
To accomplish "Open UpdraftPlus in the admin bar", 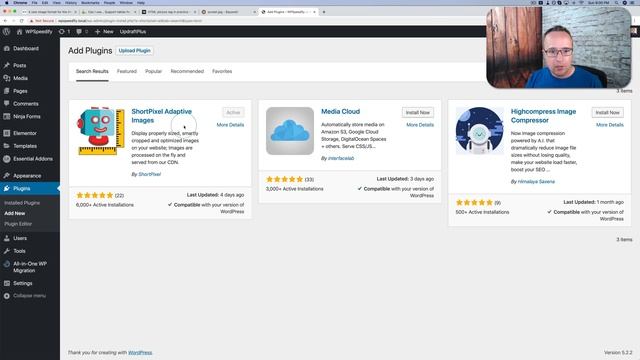I will click(133, 31).
